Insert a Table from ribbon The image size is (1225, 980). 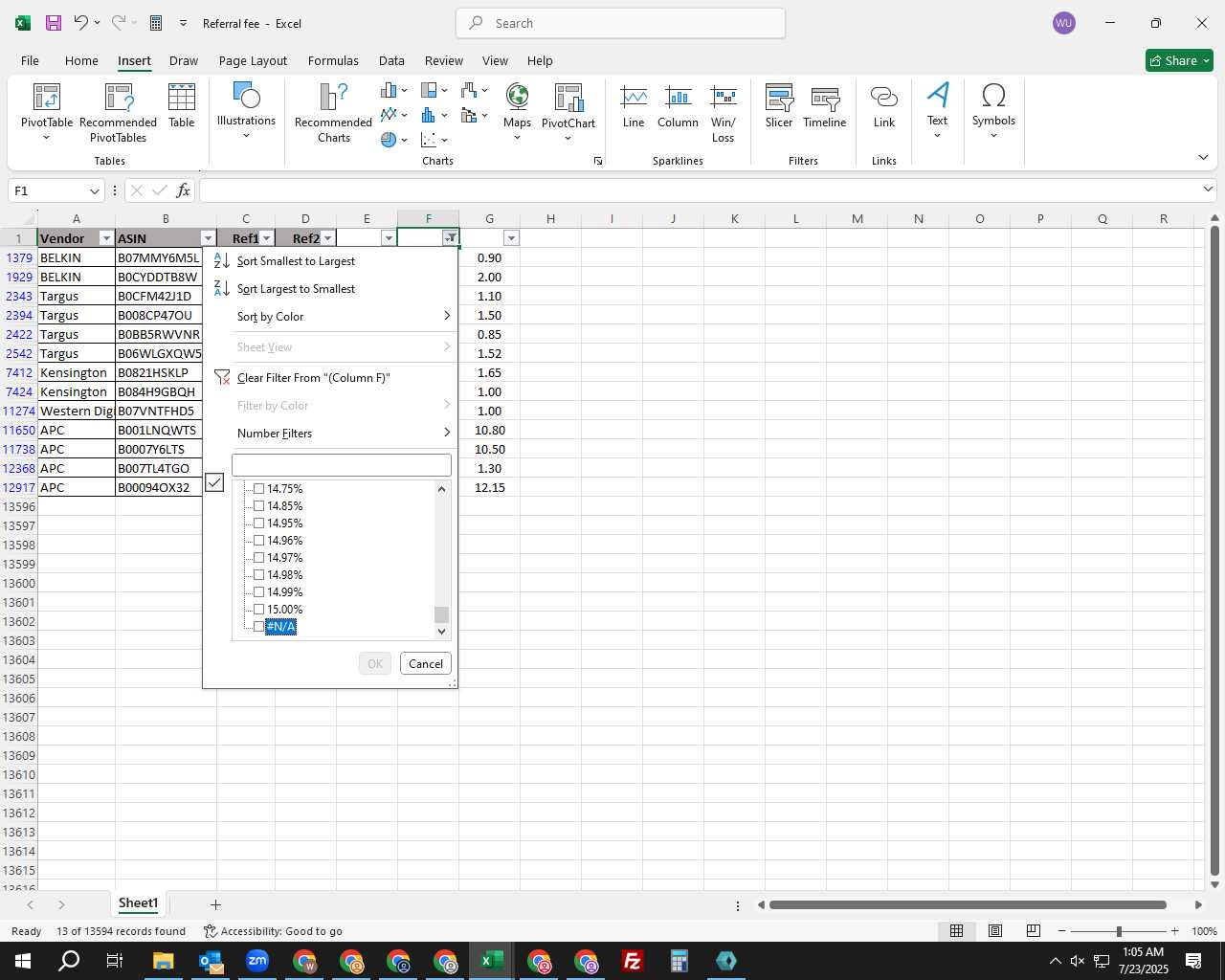181,105
